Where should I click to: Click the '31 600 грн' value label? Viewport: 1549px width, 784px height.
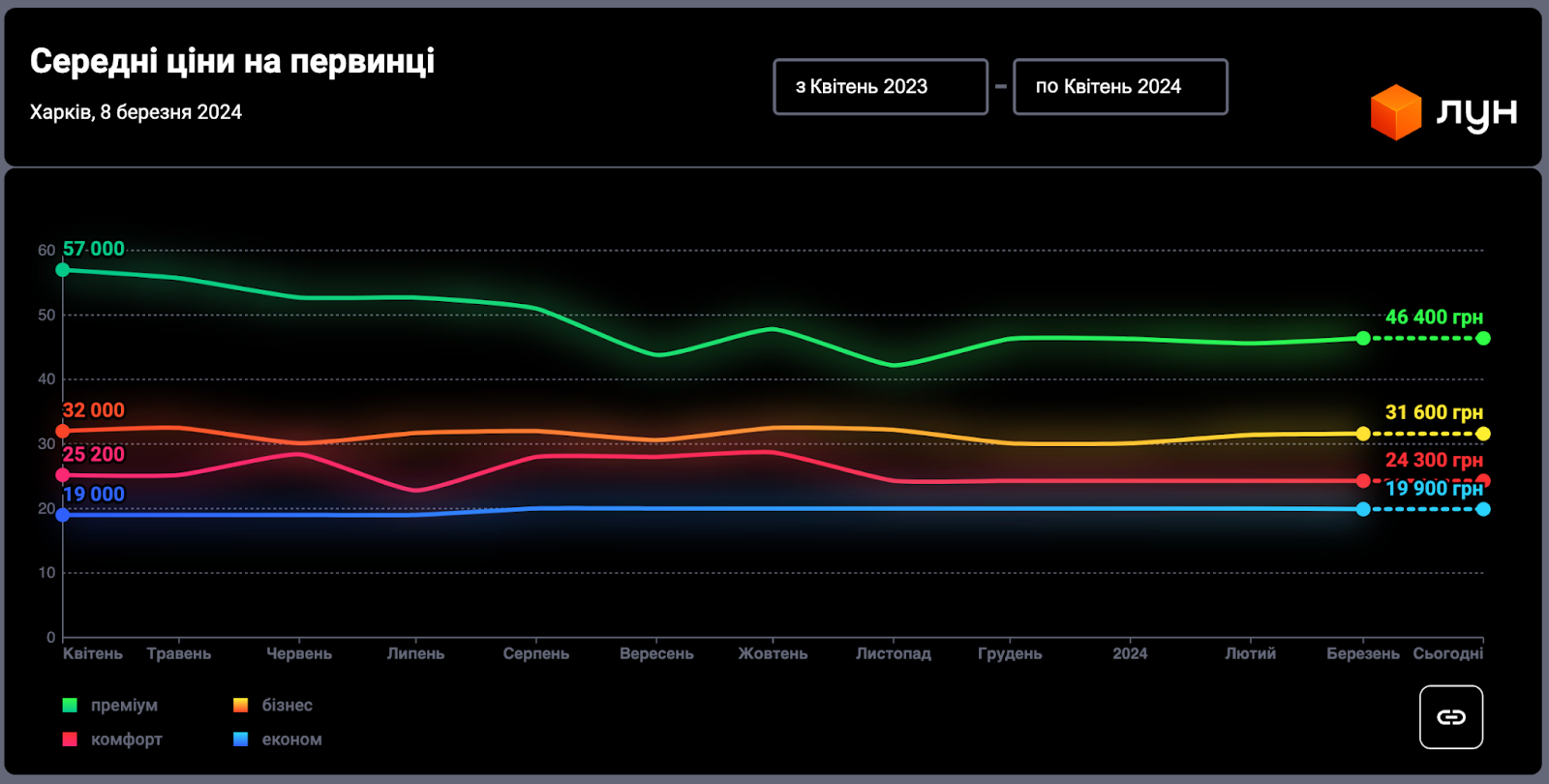[x=1434, y=413]
